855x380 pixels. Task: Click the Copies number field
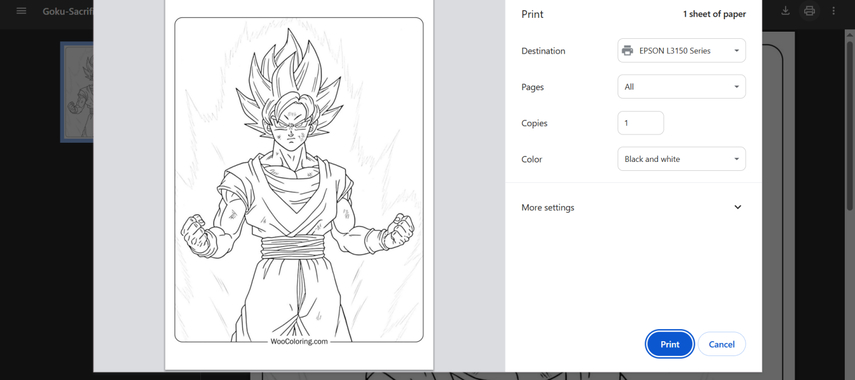click(x=640, y=123)
